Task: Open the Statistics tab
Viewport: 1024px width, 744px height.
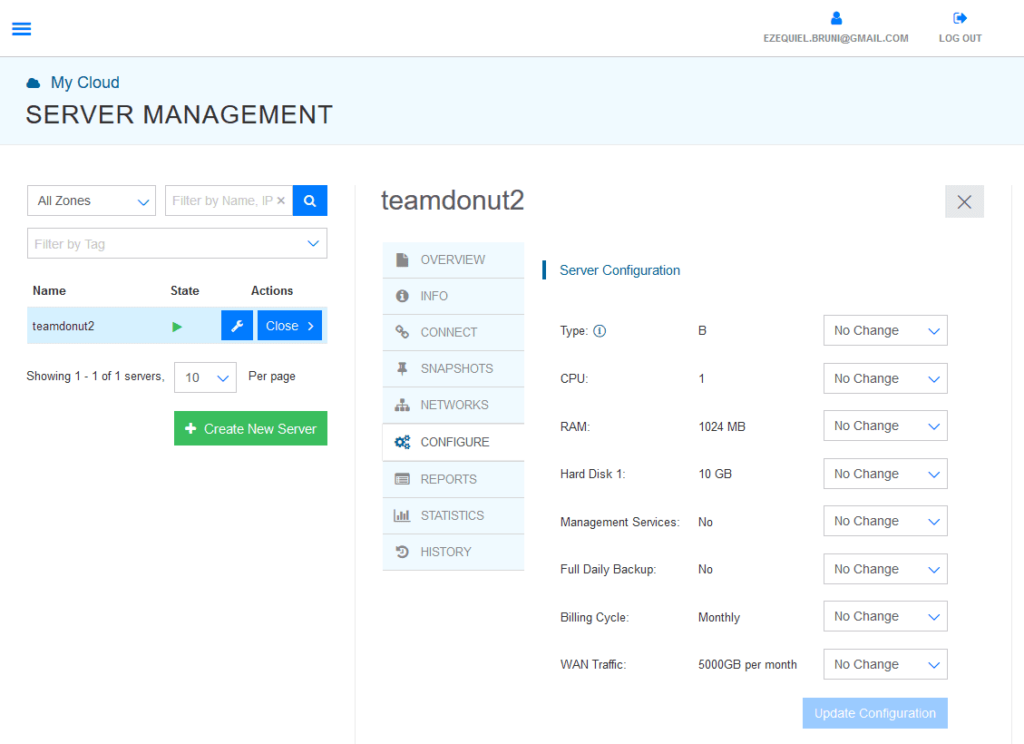Action: click(x=453, y=516)
